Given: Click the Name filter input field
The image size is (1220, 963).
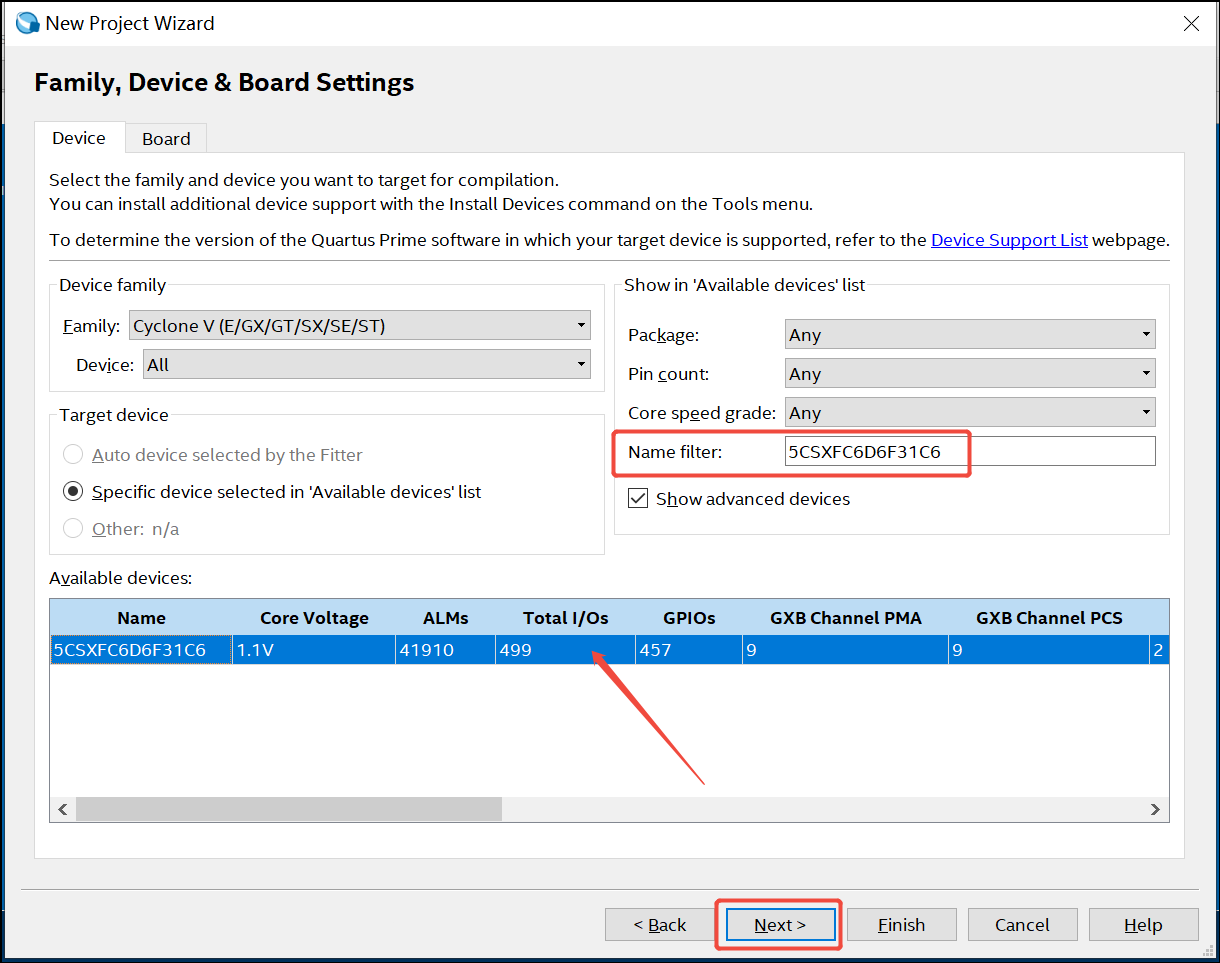Looking at the screenshot, I should click(970, 452).
